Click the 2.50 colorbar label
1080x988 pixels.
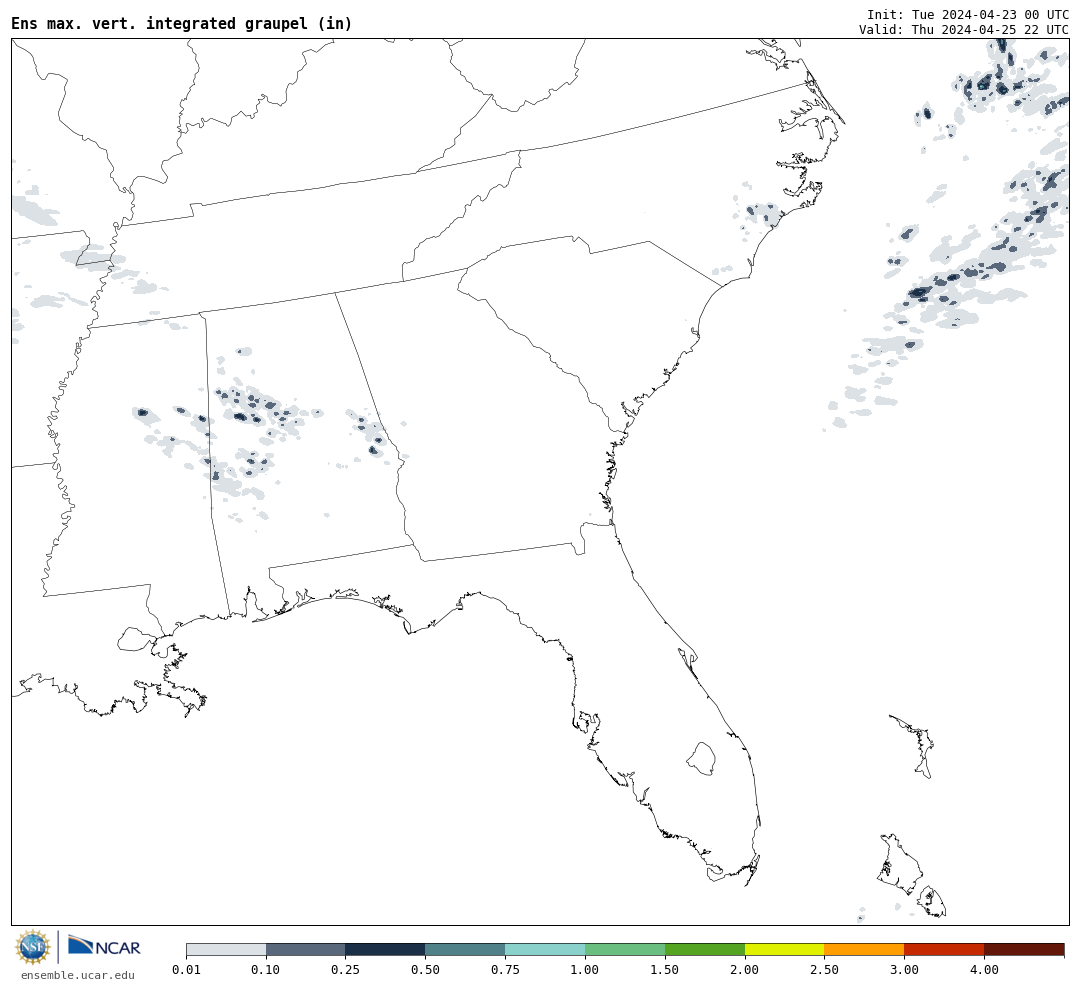coord(824,970)
